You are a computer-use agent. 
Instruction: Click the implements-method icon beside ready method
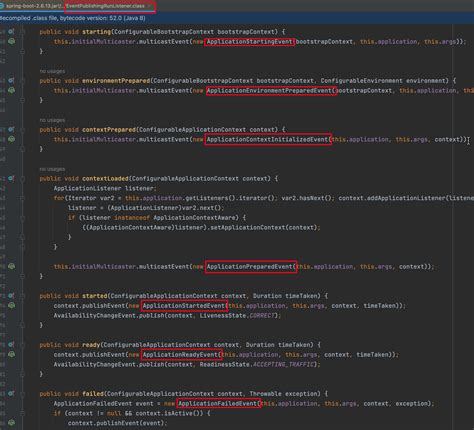11,345
